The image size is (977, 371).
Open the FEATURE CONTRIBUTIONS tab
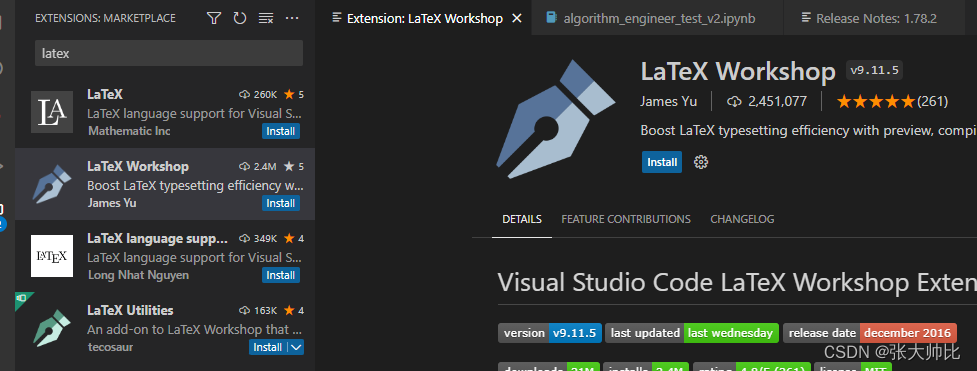pyautogui.click(x=626, y=219)
